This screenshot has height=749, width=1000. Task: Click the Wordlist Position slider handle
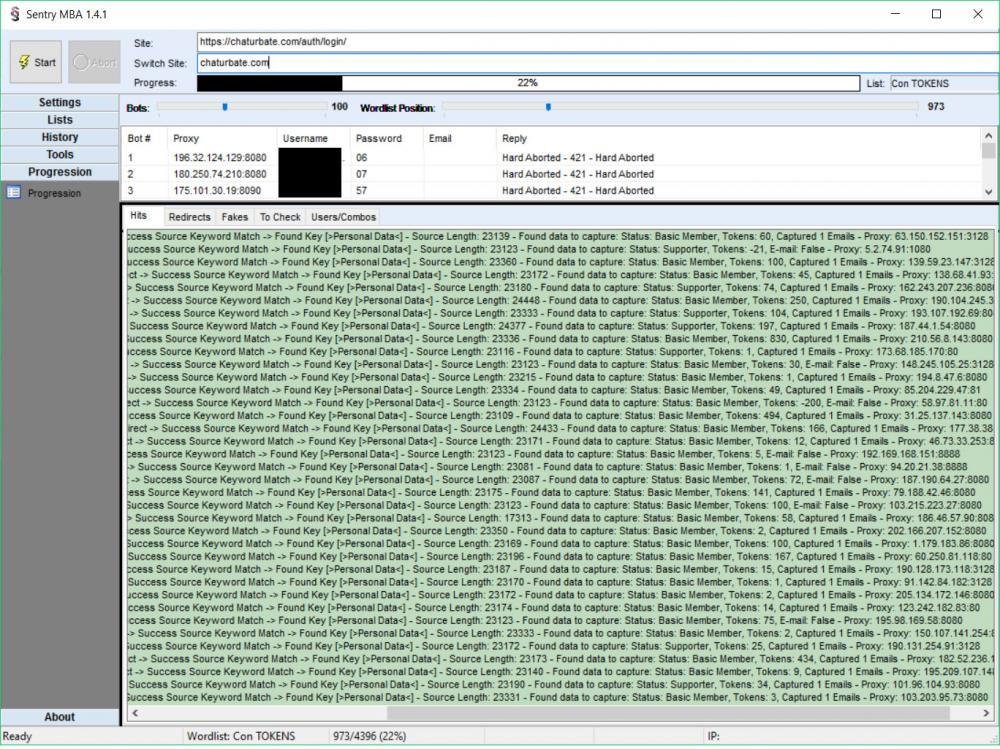click(548, 107)
